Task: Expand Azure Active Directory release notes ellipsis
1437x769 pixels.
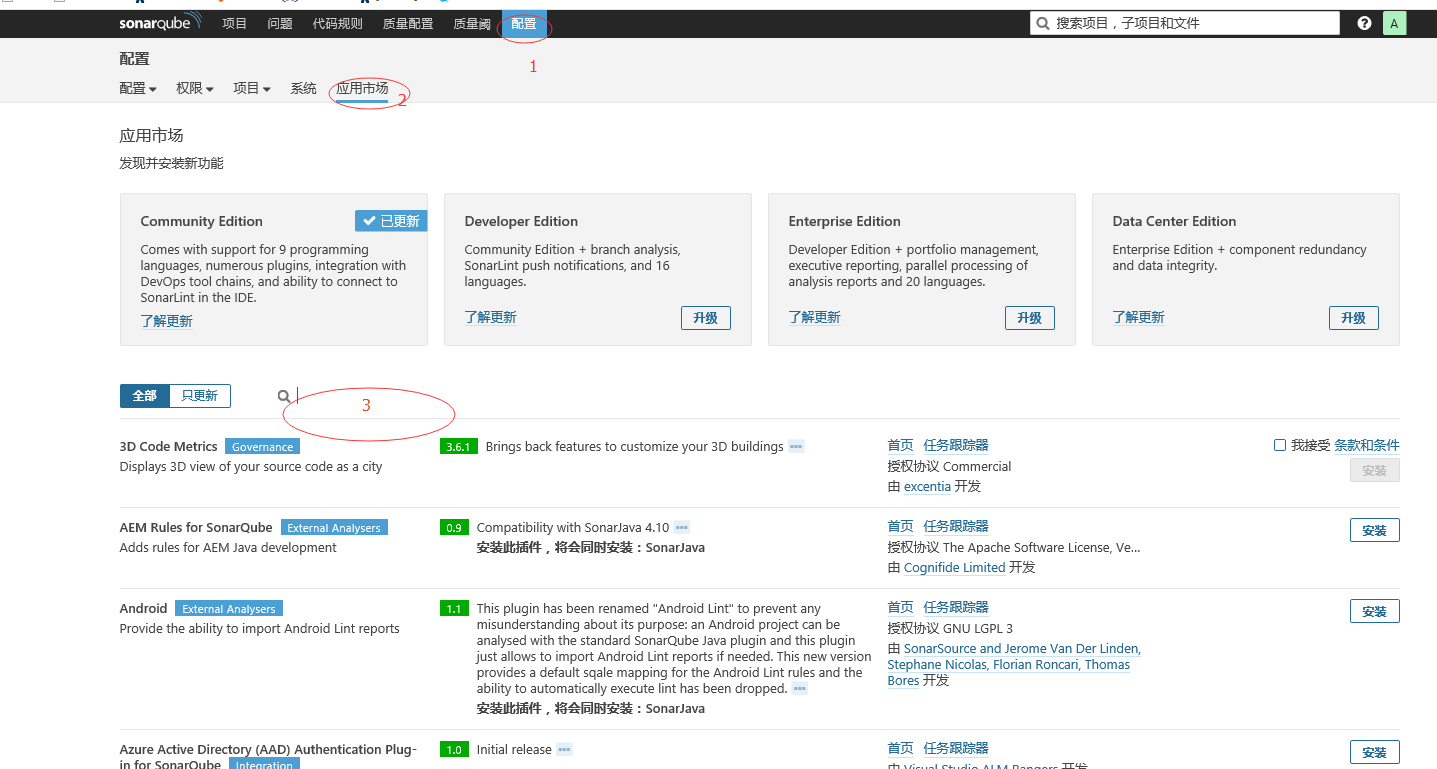Action: click(x=564, y=749)
